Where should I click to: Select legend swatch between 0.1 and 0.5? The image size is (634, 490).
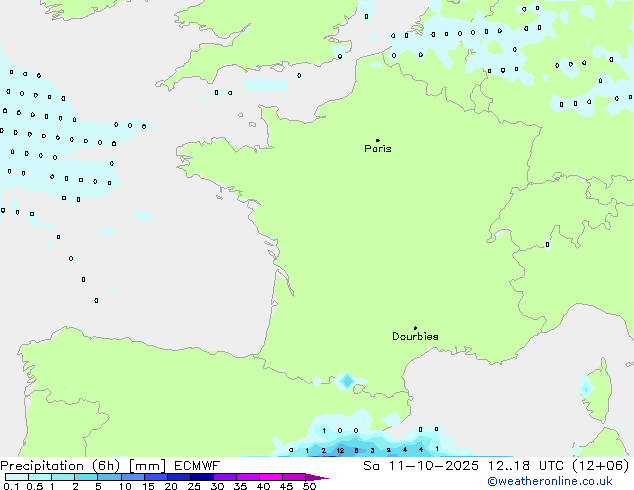click(17, 477)
